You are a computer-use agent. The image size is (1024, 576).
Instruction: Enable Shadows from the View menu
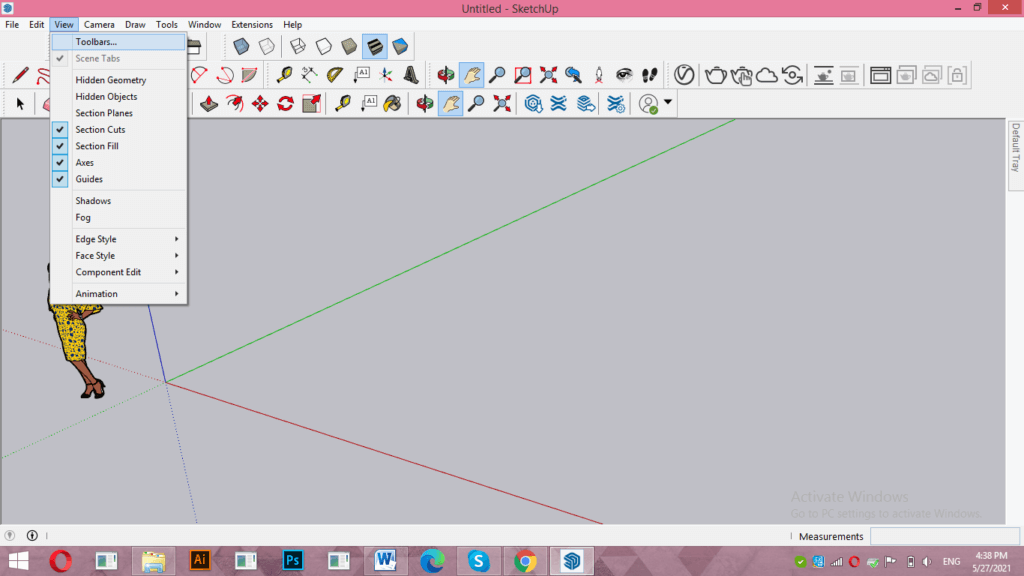pos(92,200)
